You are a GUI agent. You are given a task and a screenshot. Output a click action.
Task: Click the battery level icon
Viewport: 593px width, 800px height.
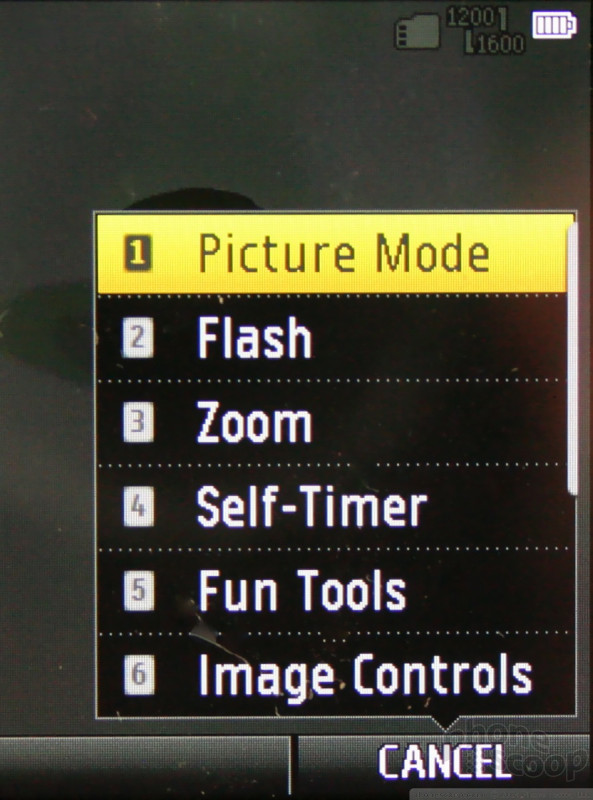click(554, 25)
